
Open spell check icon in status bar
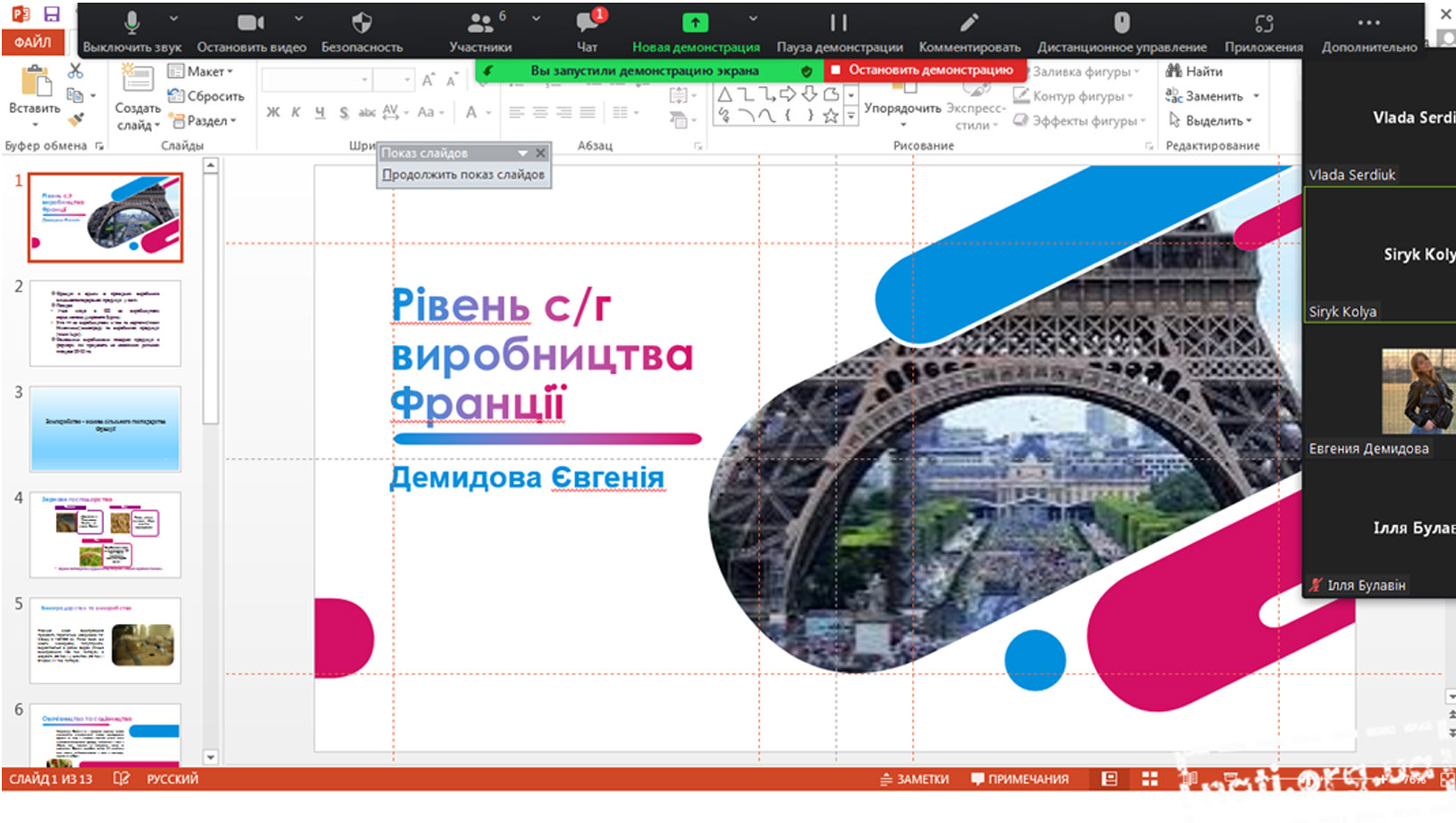tap(122, 779)
